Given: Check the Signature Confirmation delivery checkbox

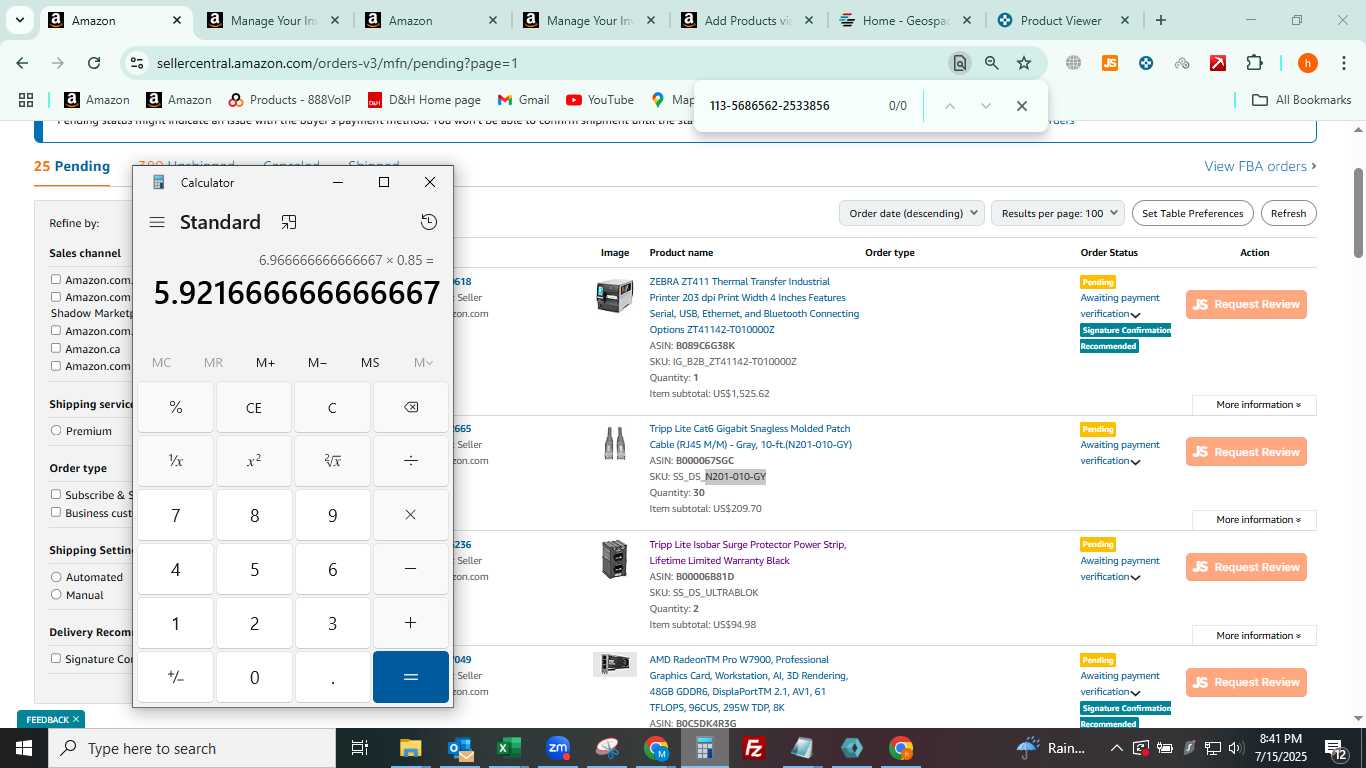Looking at the screenshot, I should pyautogui.click(x=56, y=659).
